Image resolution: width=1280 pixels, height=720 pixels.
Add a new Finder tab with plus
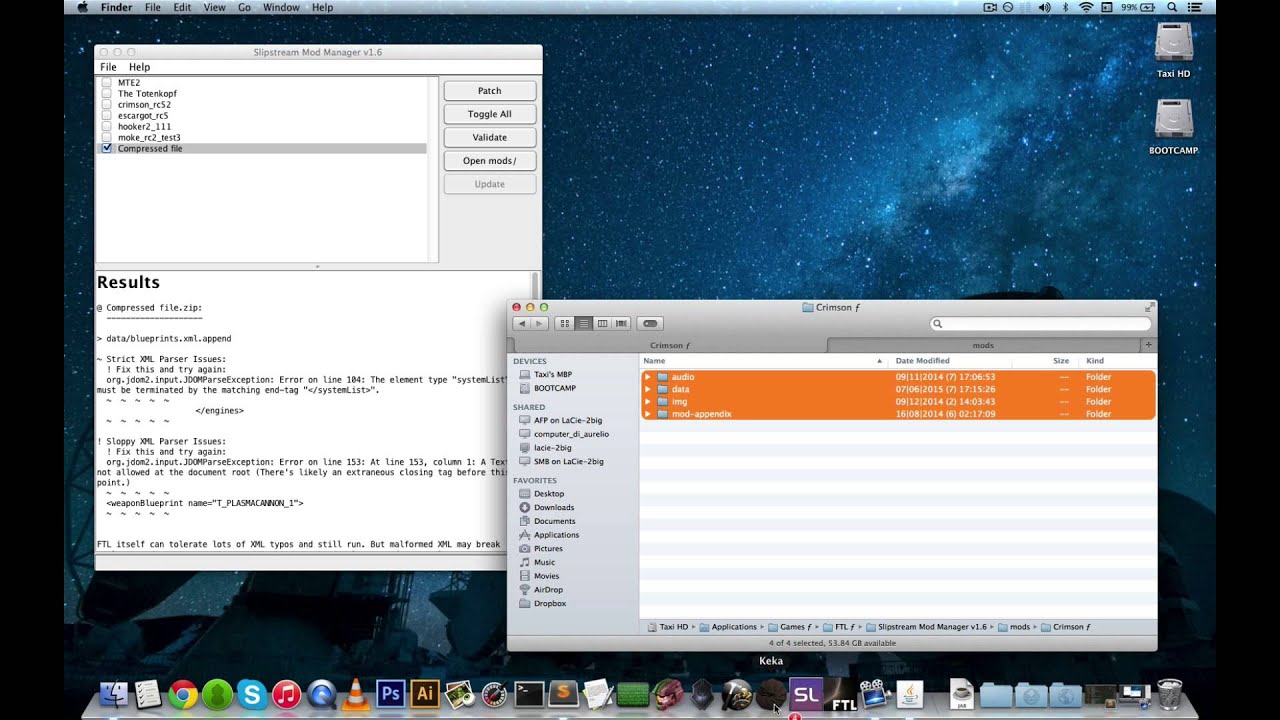pos(1148,345)
